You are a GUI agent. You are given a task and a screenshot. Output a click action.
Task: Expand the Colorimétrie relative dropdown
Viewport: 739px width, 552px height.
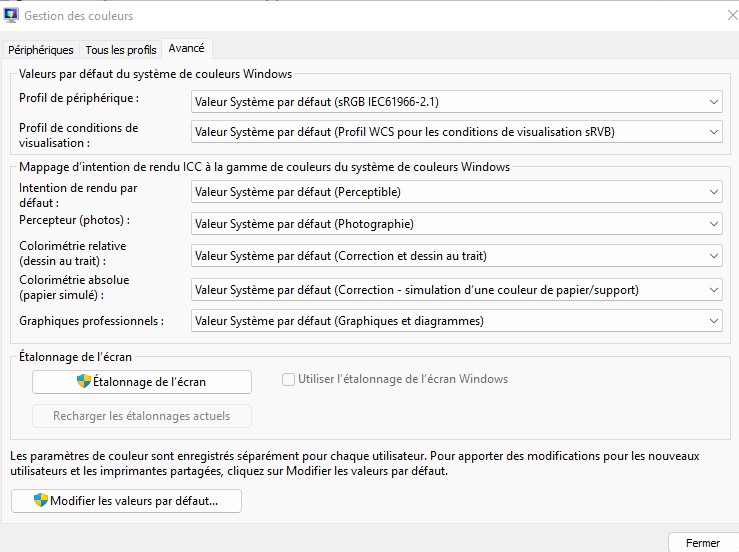pyautogui.click(x=713, y=256)
